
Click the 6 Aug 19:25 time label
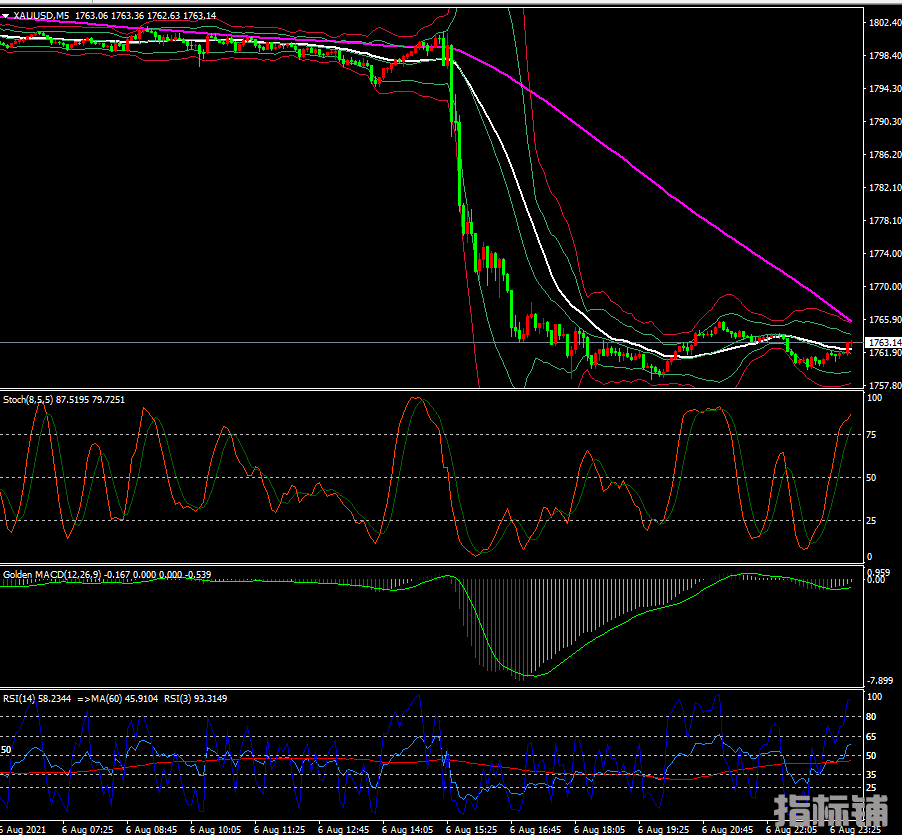tap(663, 830)
